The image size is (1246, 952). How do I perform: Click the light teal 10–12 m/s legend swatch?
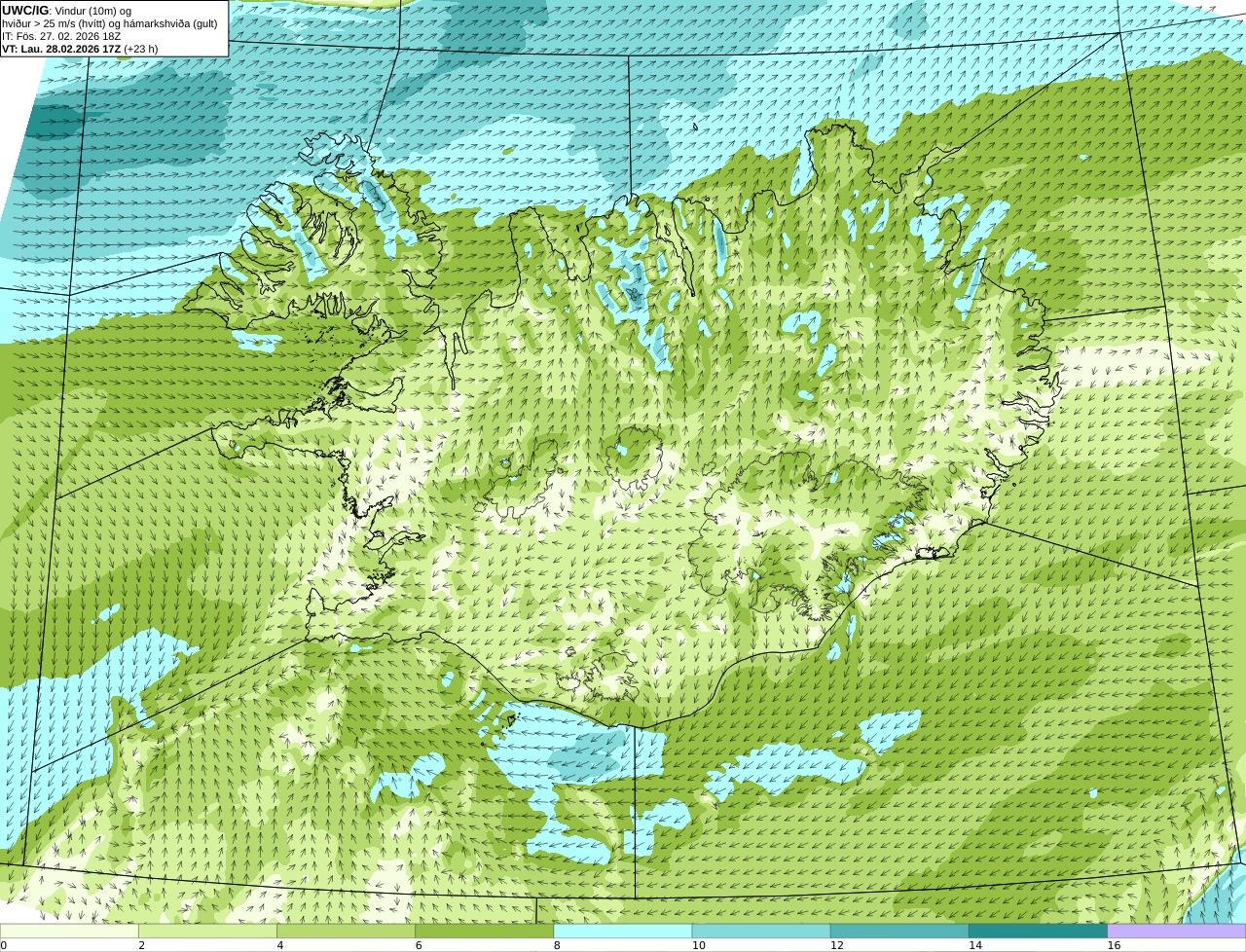click(x=761, y=931)
